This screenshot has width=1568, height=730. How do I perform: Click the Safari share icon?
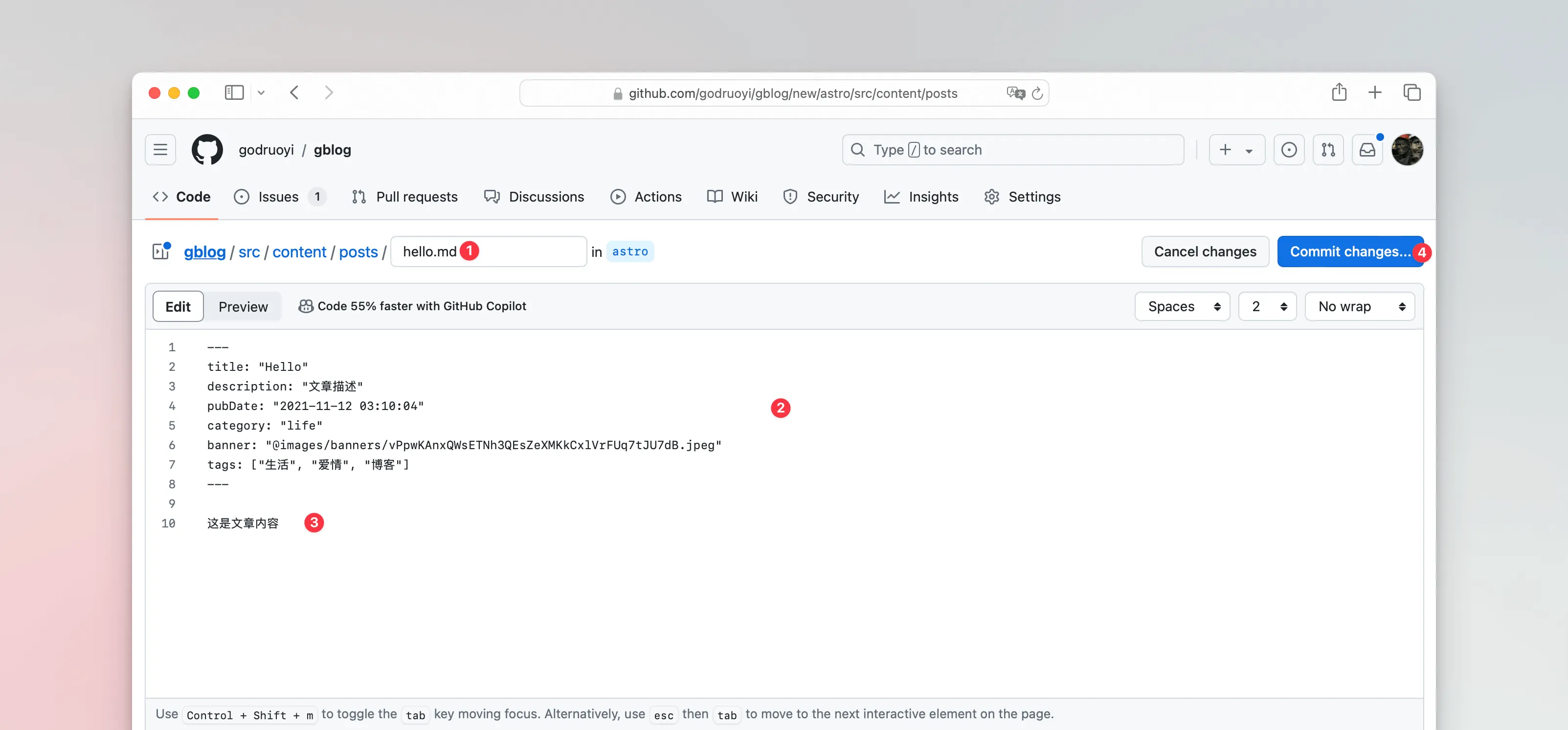pos(1339,92)
